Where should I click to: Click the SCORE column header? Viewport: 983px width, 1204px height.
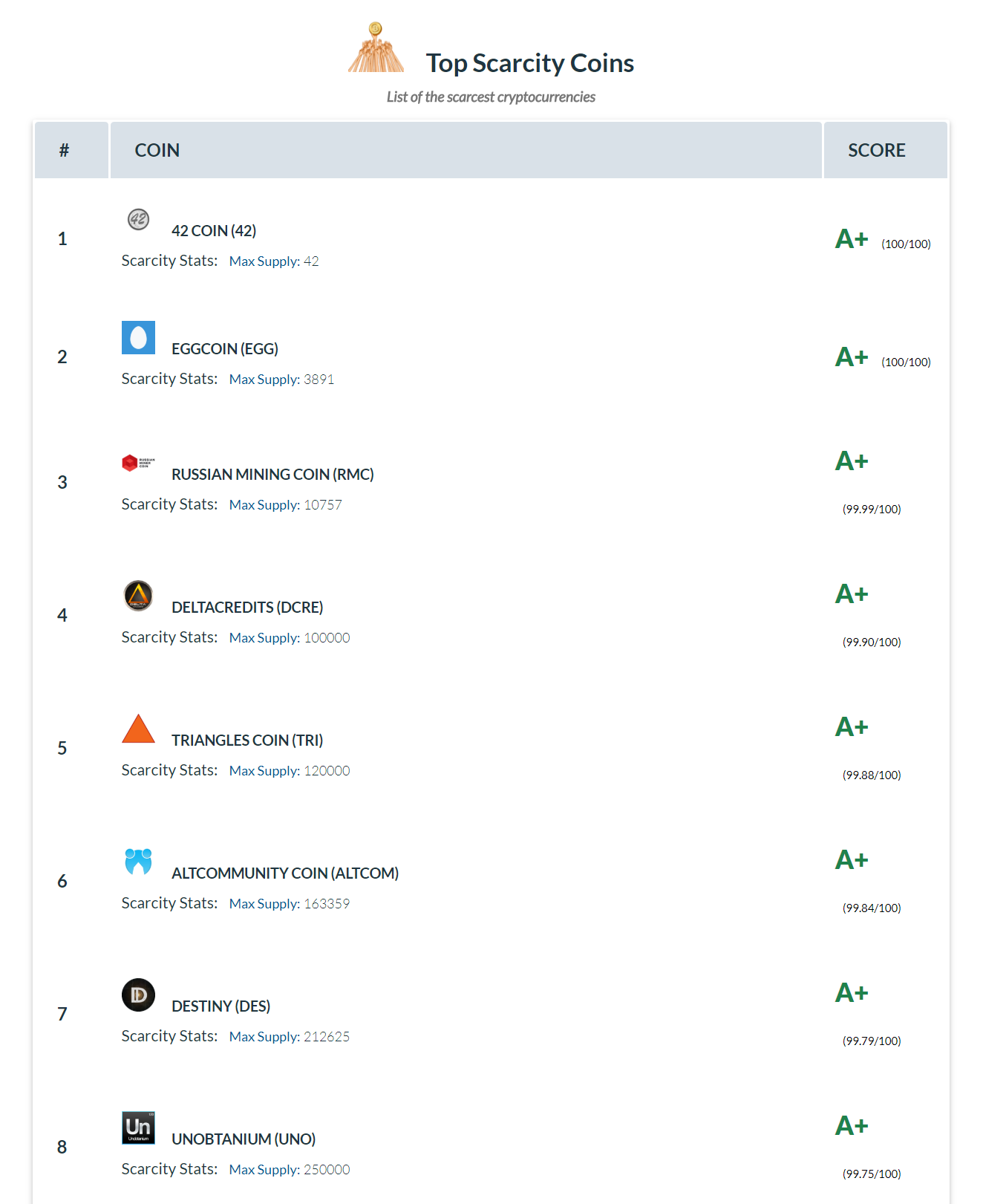tap(885, 150)
